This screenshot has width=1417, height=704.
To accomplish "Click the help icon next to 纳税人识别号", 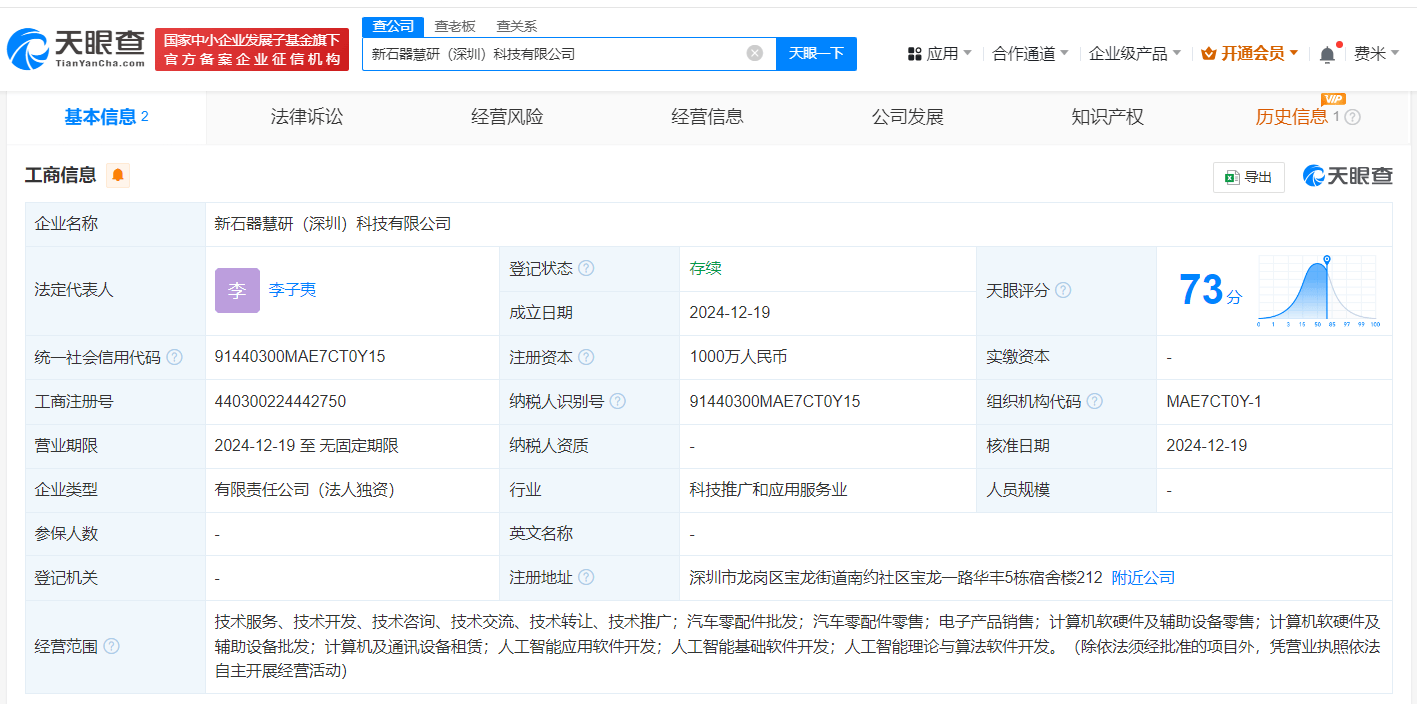I will pyautogui.click(x=618, y=401).
